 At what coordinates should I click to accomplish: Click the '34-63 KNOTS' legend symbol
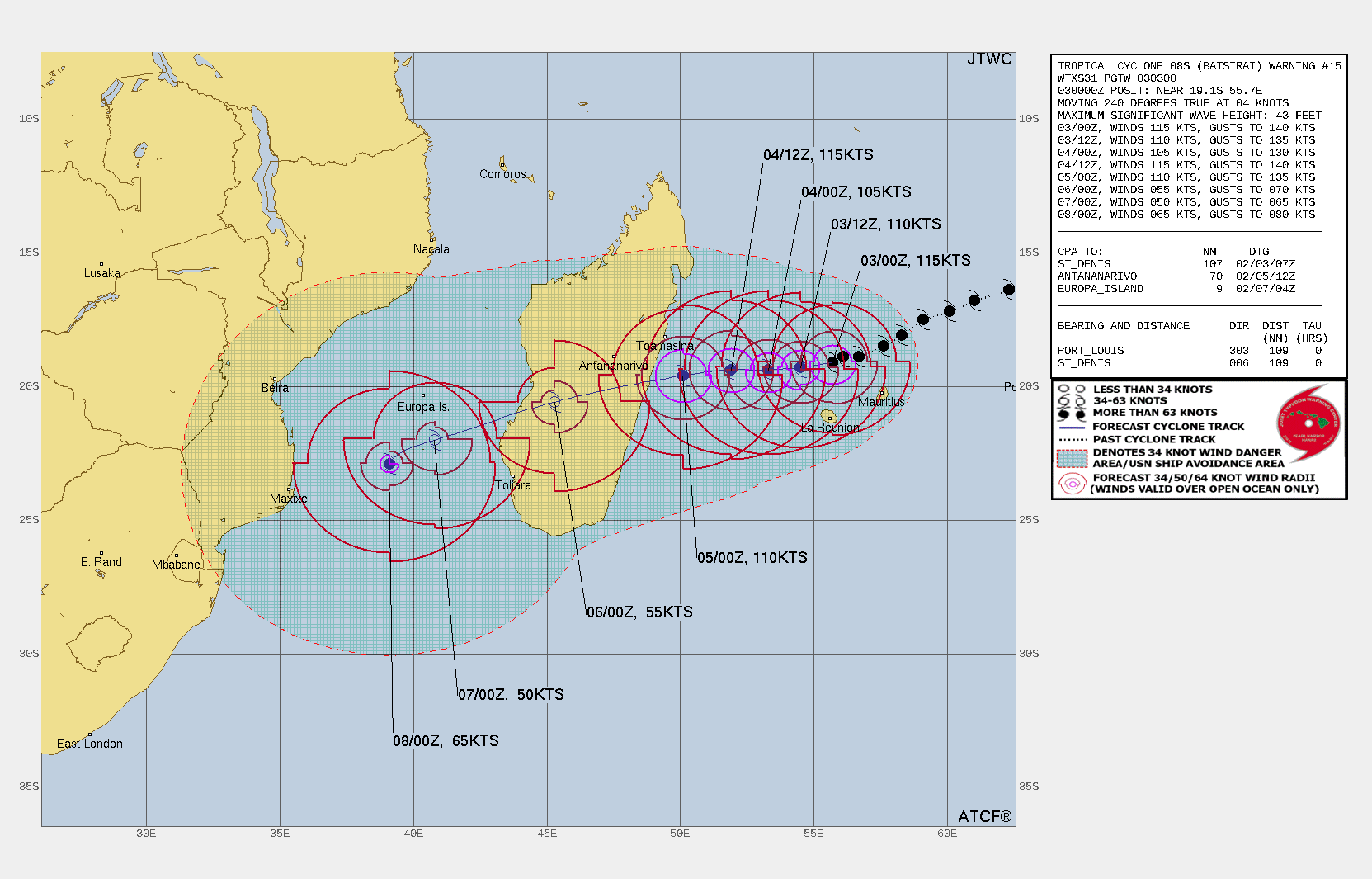coord(1072,401)
